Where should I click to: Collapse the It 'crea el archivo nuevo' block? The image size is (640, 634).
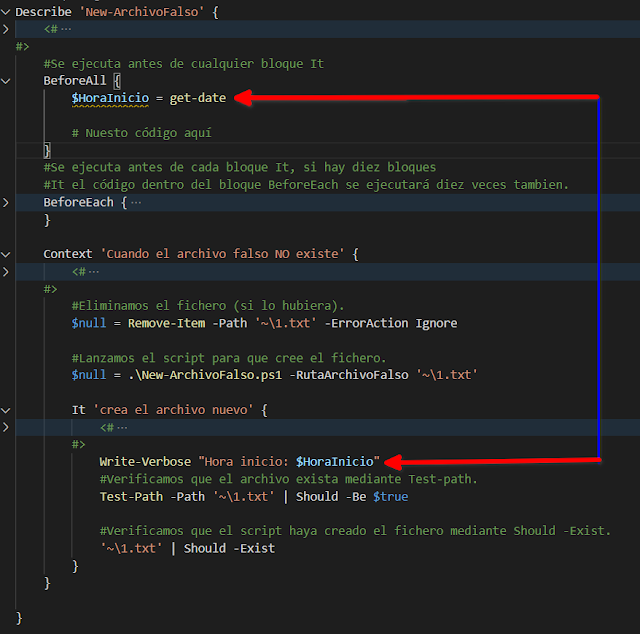[6, 410]
